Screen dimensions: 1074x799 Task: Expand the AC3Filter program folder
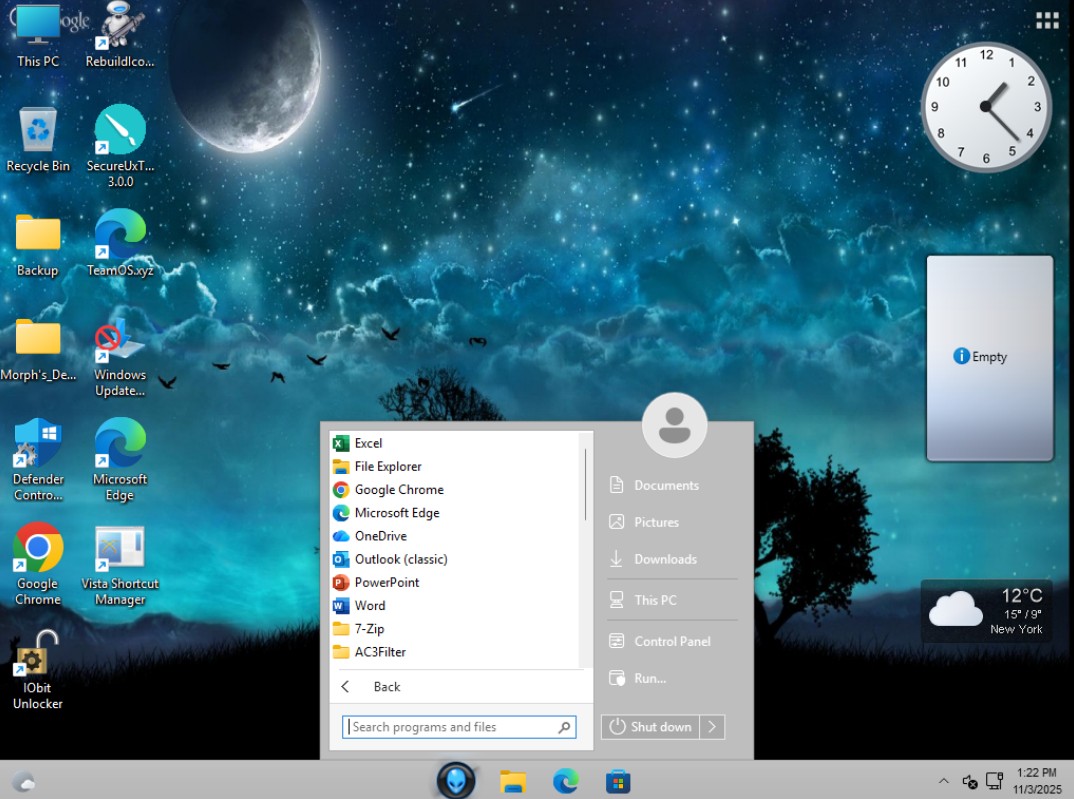tap(380, 652)
